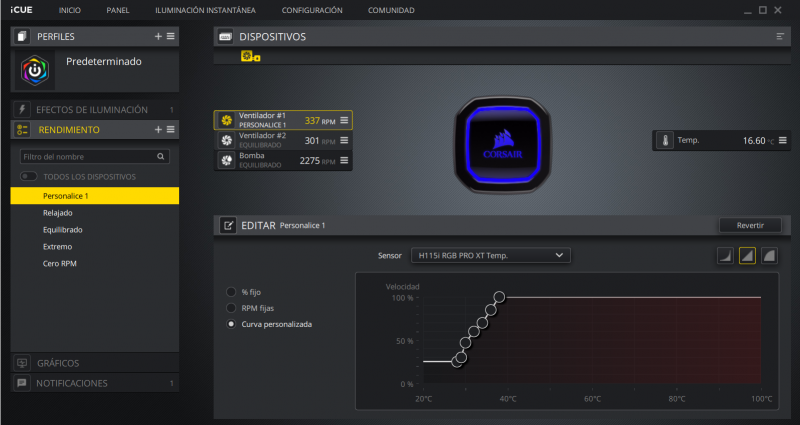Image resolution: width=800 pixels, height=425 pixels.
Task: Open the Sensor dropdown H115i RGB PRO XT Temp.
Action: pyautogui.click(x=490, y=255)
